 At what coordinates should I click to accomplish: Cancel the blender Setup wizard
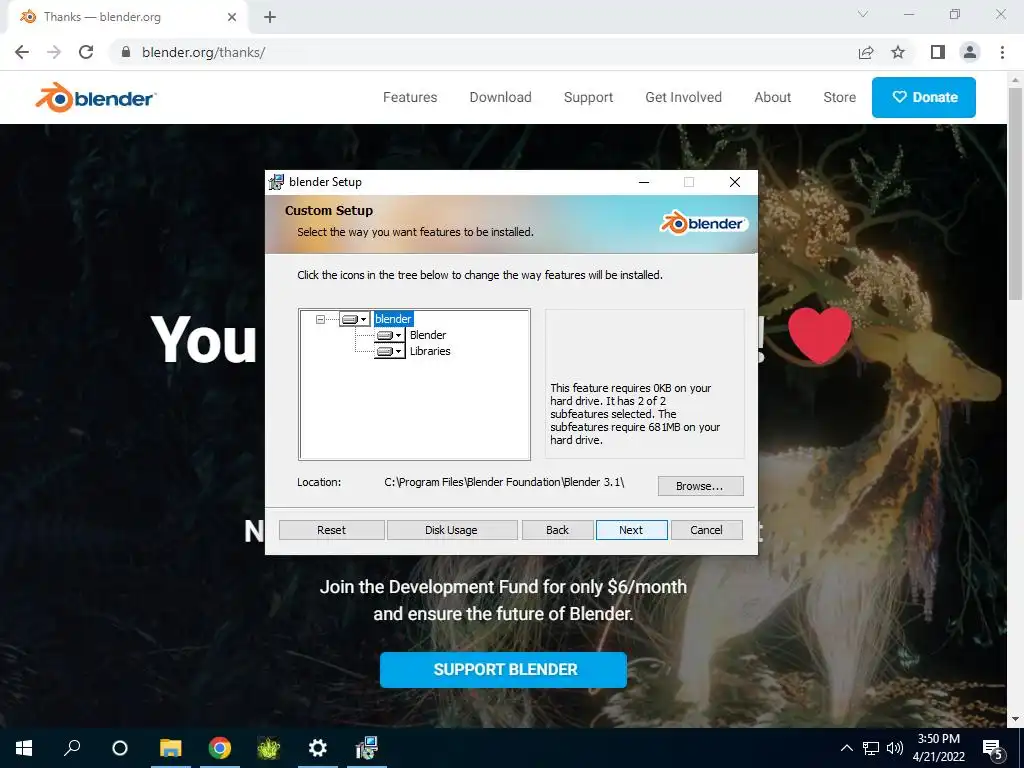(x=707, y=530)
